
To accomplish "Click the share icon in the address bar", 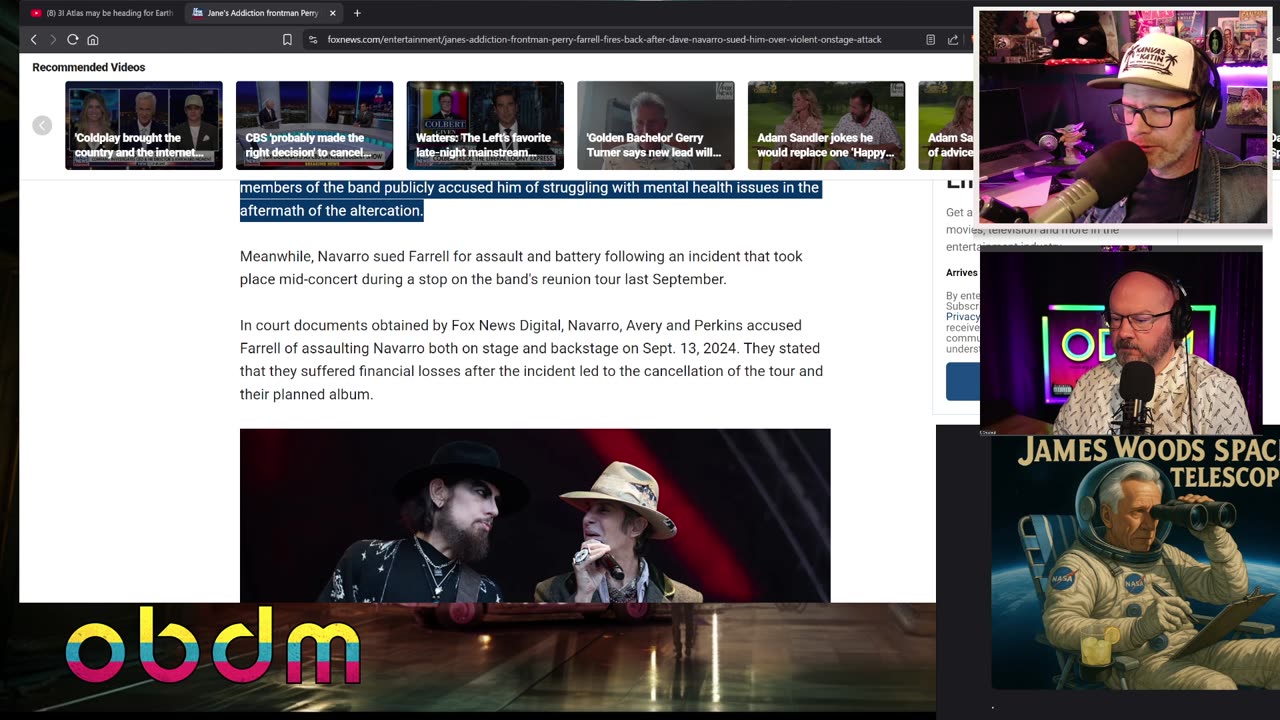I will pyautogui.click(x=953, y=40).
